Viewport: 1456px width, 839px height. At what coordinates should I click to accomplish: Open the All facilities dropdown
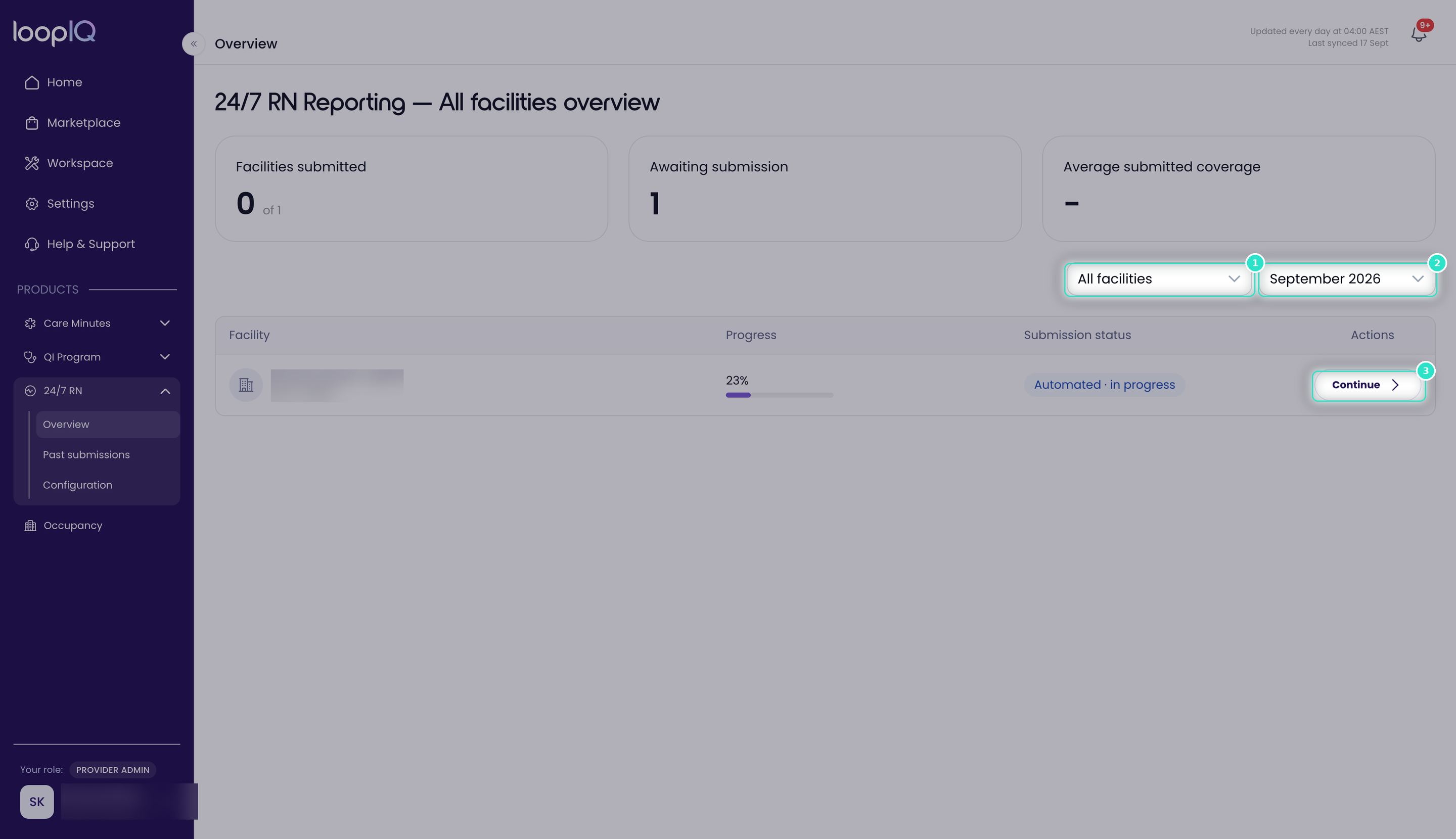click(x=1159, y=279)
